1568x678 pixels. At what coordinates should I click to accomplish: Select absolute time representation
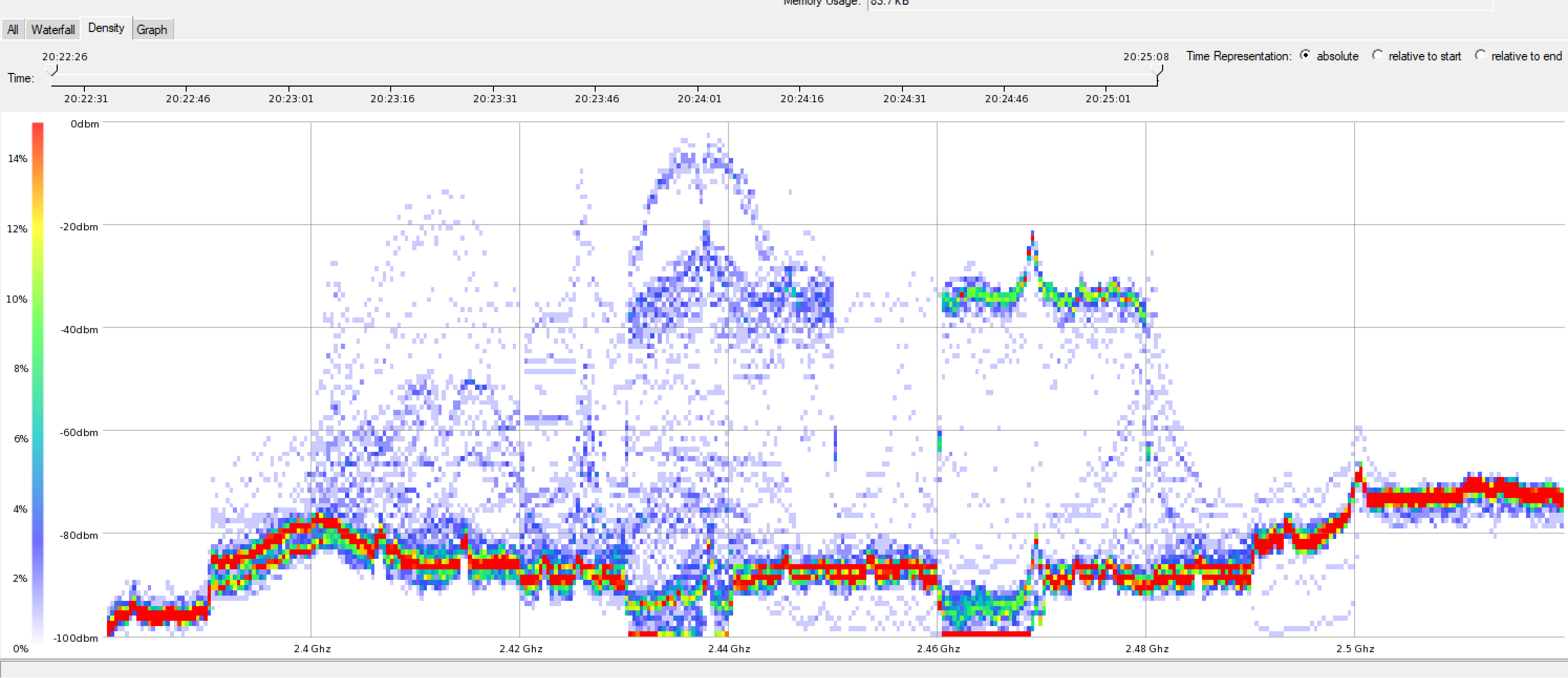click(1305, 56)
